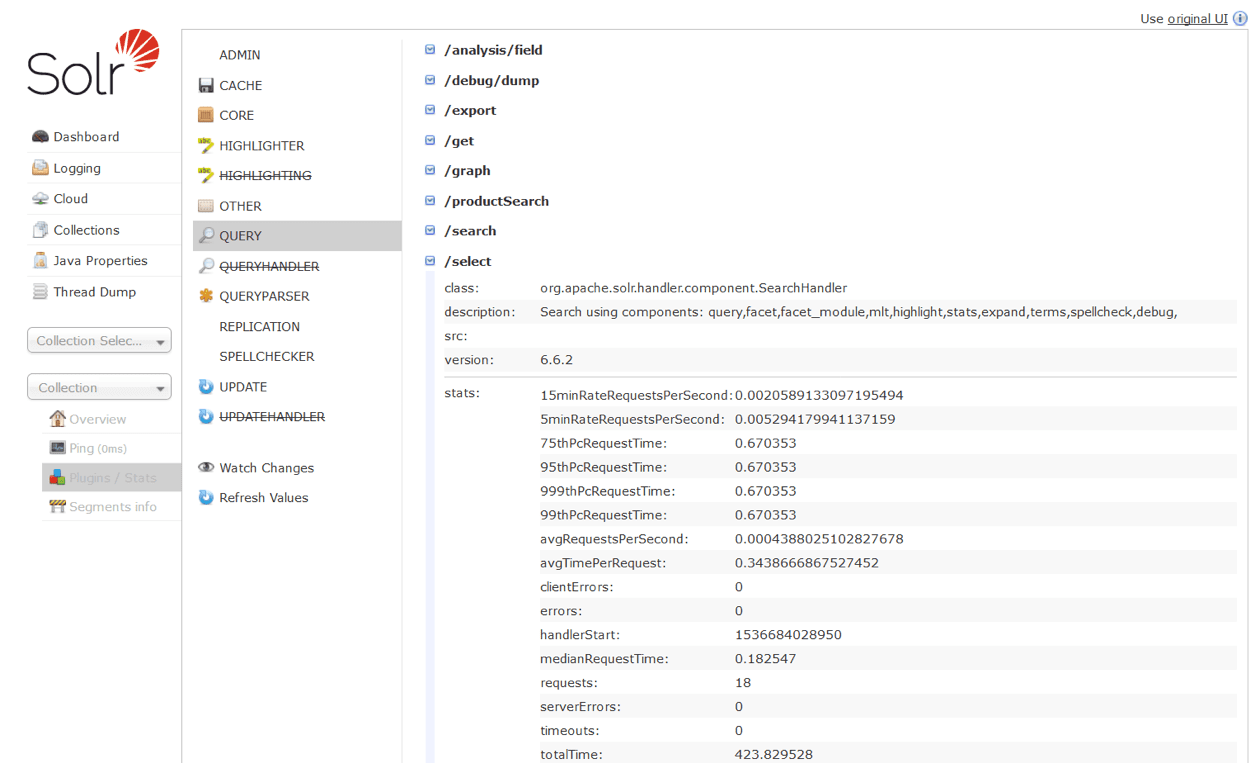Click the Solr logo
The image size is (1249, 763).
(94, 63)
